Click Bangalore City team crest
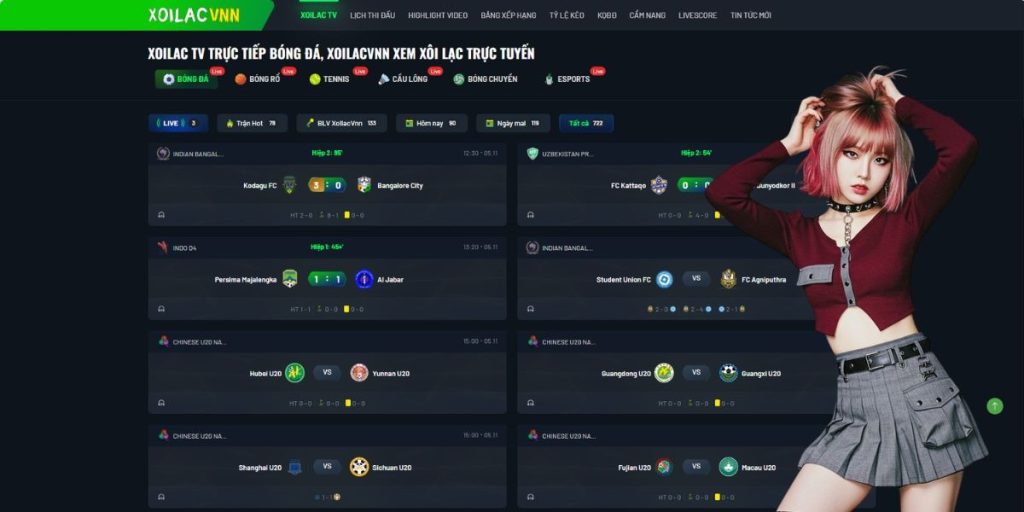This screenshot has width=1024, height=512. [364, 185]
